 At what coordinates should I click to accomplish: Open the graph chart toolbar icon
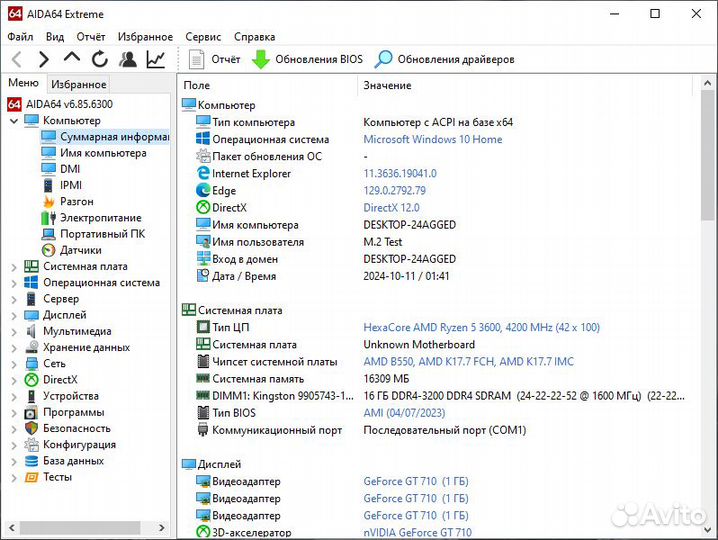[x=156, y=60]
